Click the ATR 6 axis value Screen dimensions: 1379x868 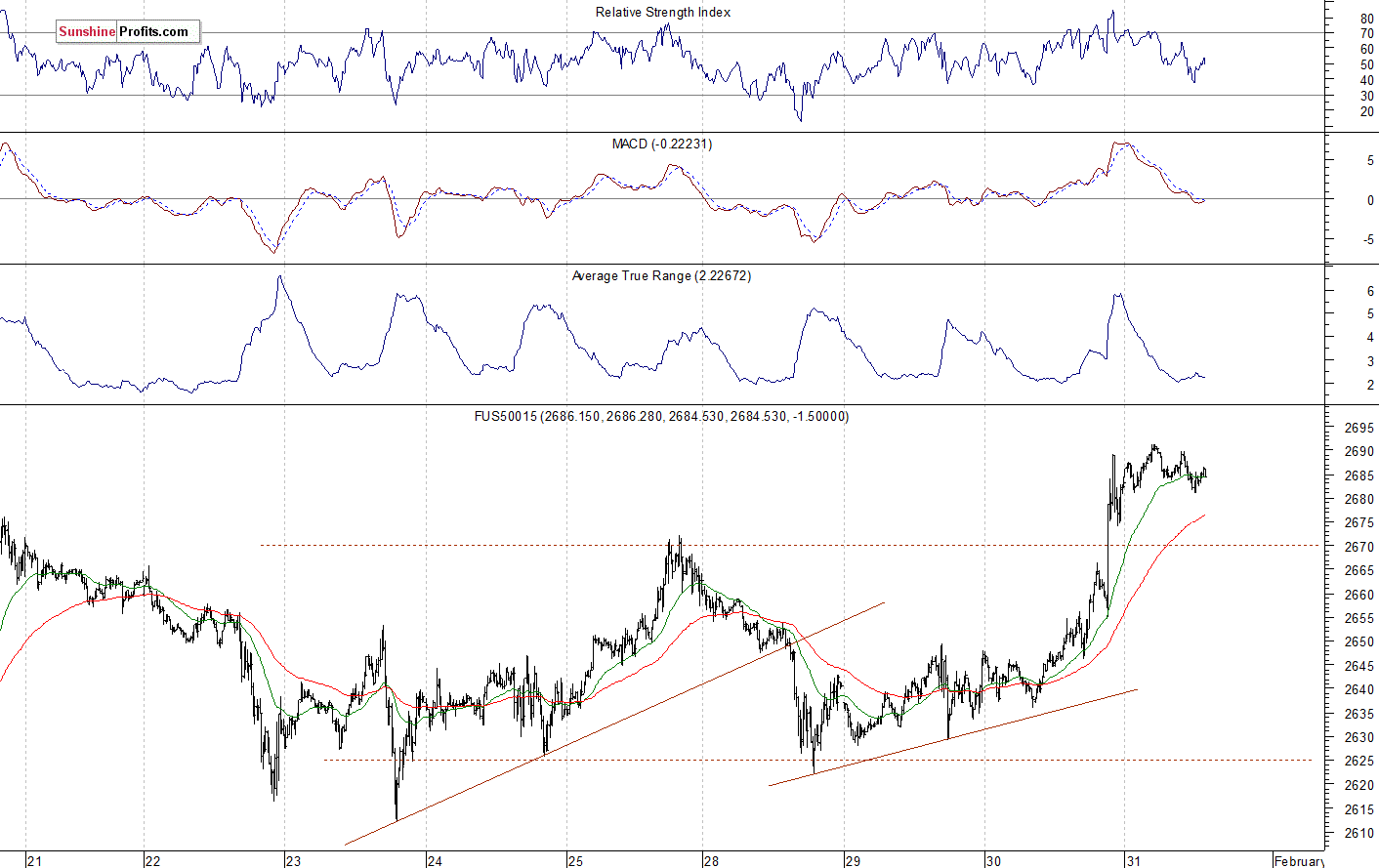[x=1370, y=291]
